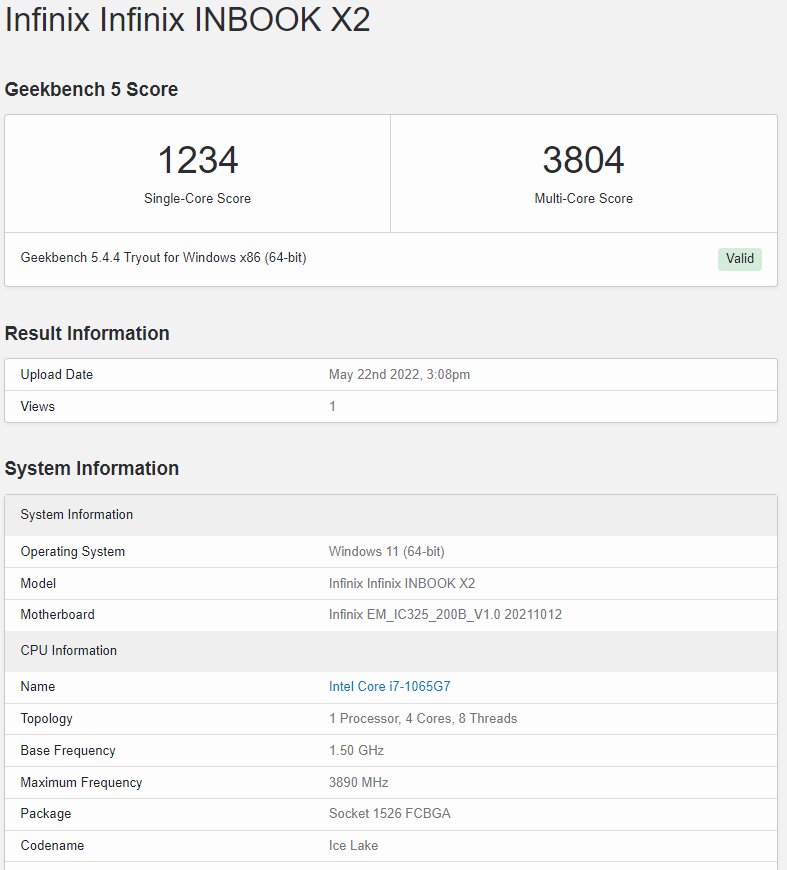Click the Name row label
Screen dimensions: 787x870
(38, 686)
